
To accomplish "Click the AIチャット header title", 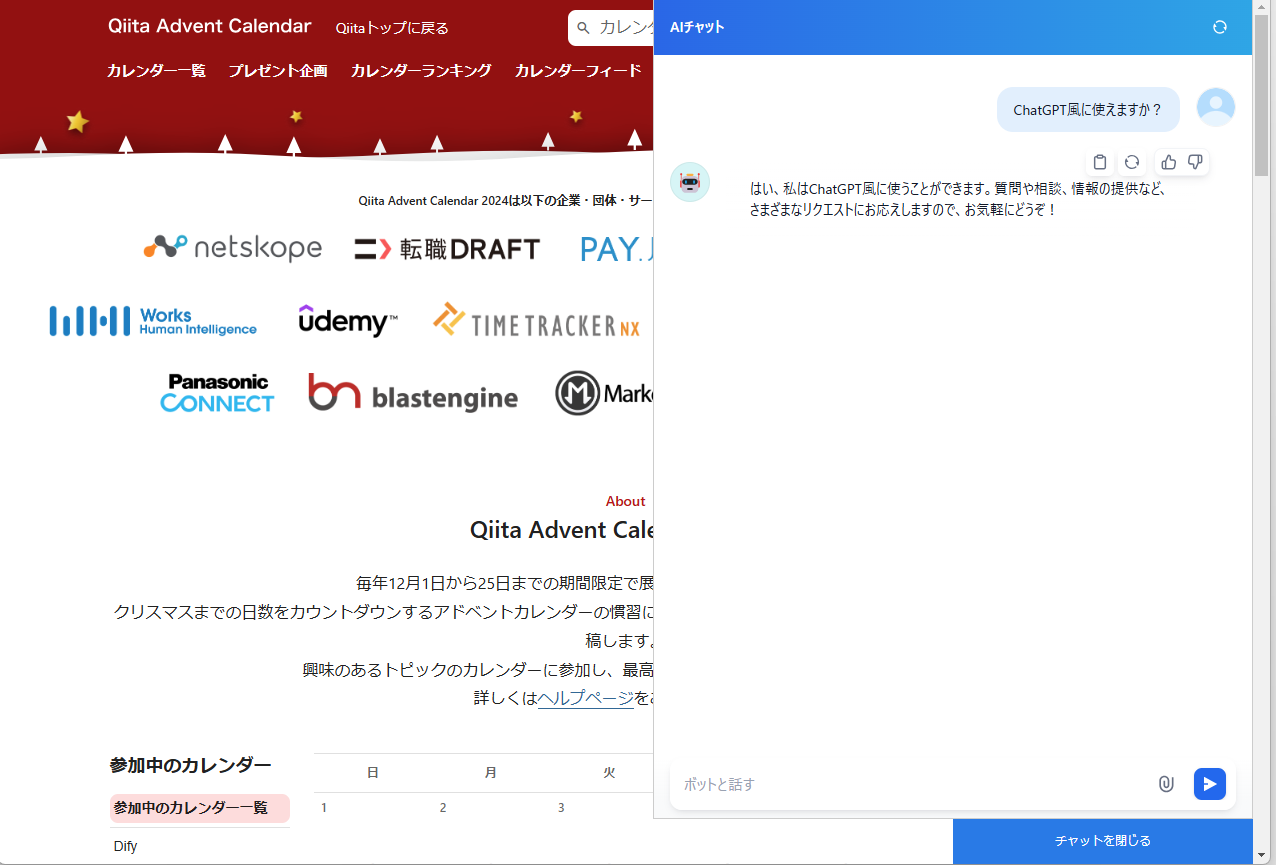I will pos(697,27).
